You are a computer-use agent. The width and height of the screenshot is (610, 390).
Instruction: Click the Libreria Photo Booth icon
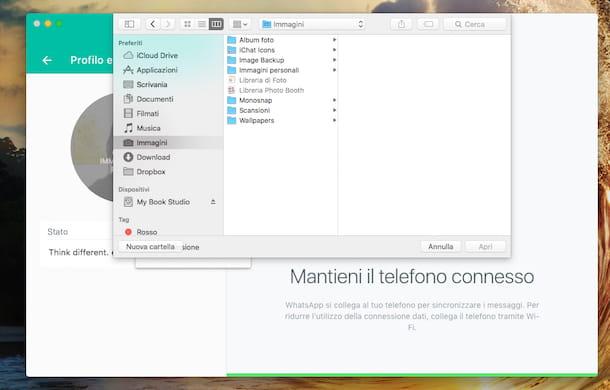[x=231, y=90]
